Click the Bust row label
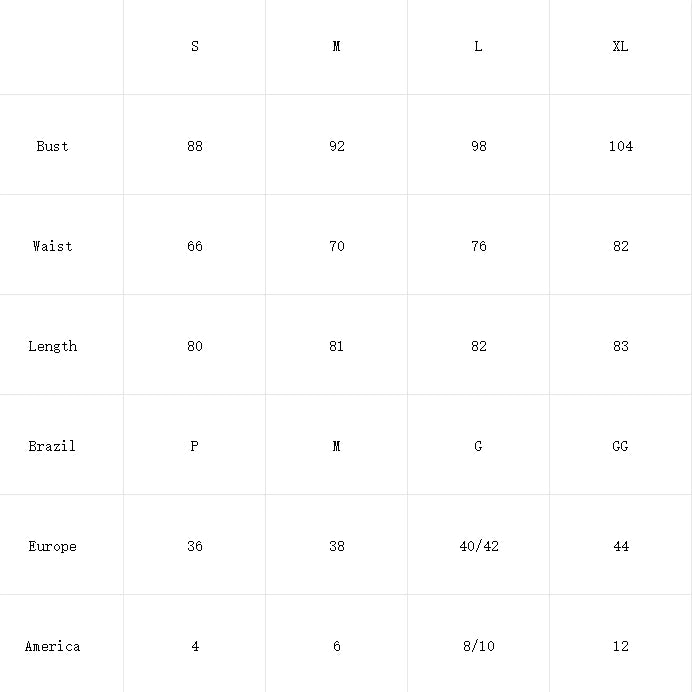 point(52,146)
